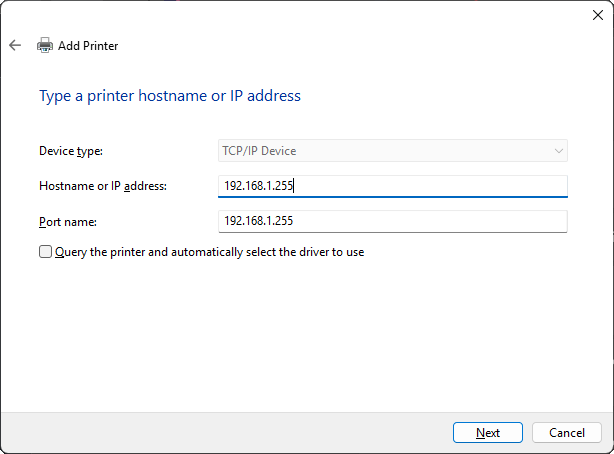Click the Hostname or IP address field
This screenshot has width=614, height=454.
pyautogui.click(x=393, y=186)
